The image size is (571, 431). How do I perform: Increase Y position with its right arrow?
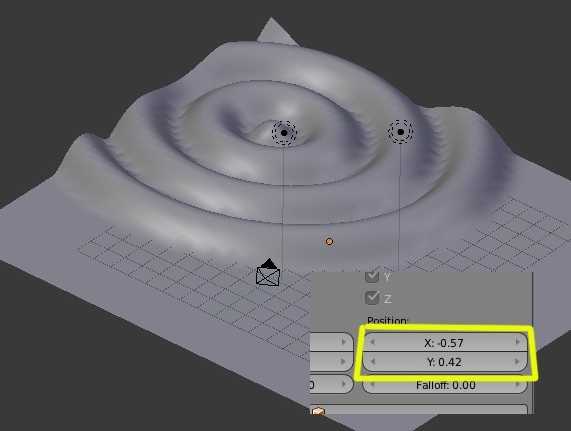pos(518,362)
